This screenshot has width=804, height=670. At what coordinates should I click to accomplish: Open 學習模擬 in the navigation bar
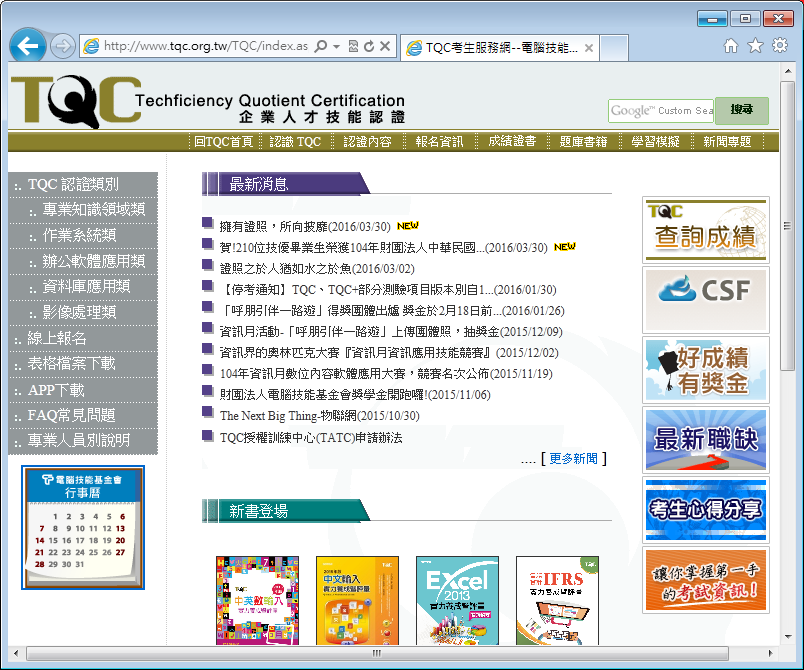[x=655, y=141]
